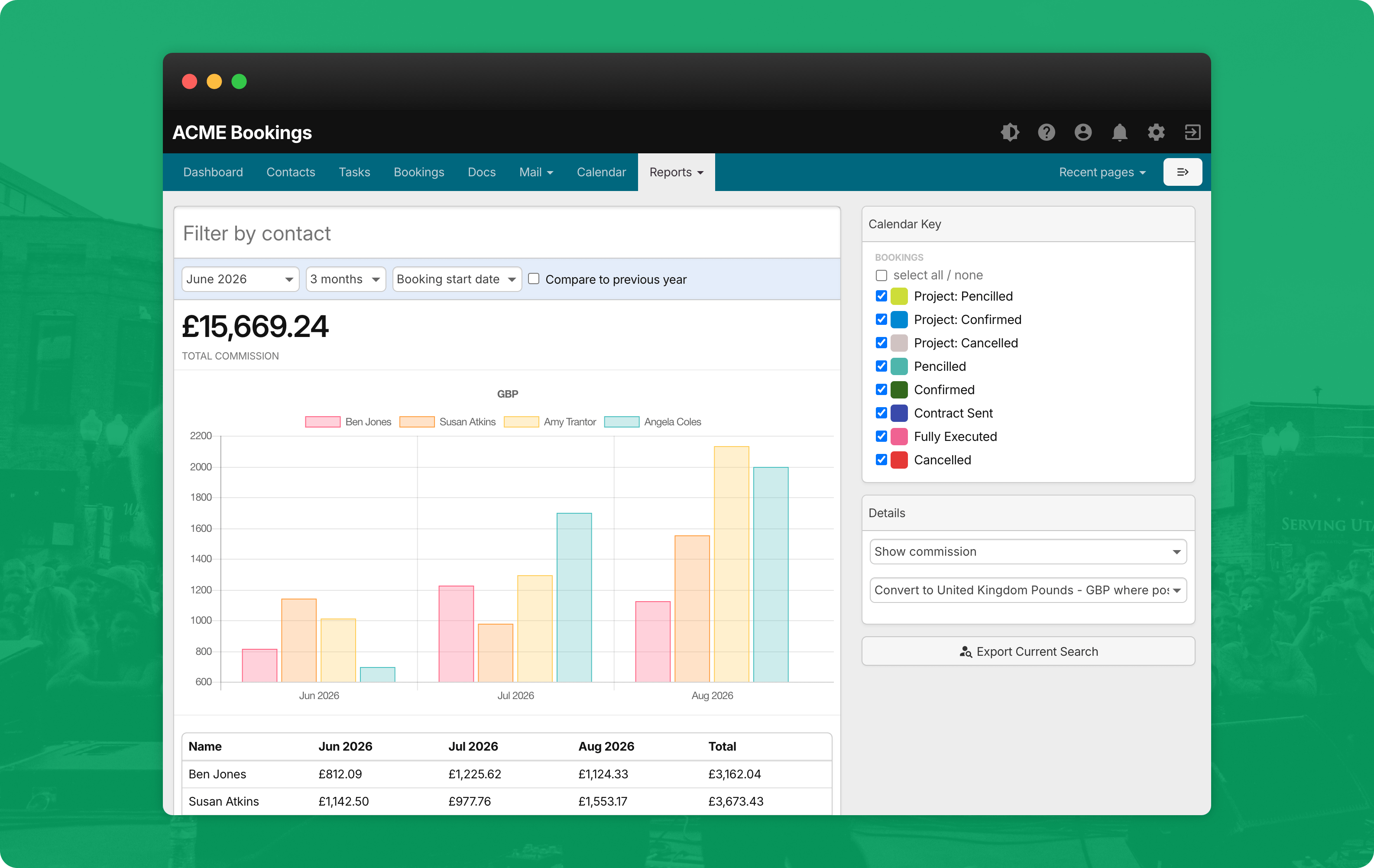This screenshot has width=1374, height=868.
Task: Enable Compare to previous year
Action: (x=534, y=279)
